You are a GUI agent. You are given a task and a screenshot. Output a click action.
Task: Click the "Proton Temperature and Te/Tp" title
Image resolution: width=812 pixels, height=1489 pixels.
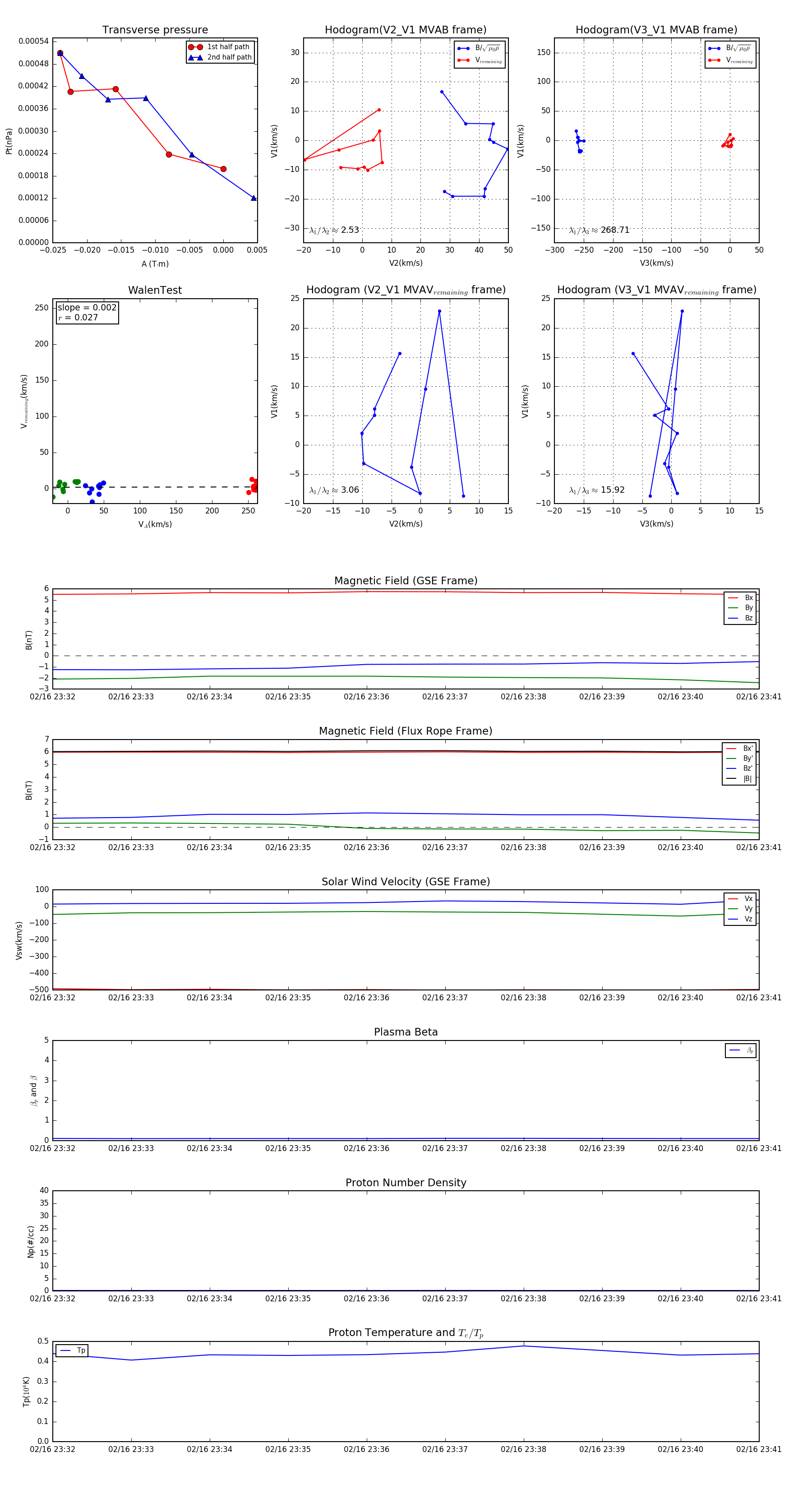click(406, 1333)
